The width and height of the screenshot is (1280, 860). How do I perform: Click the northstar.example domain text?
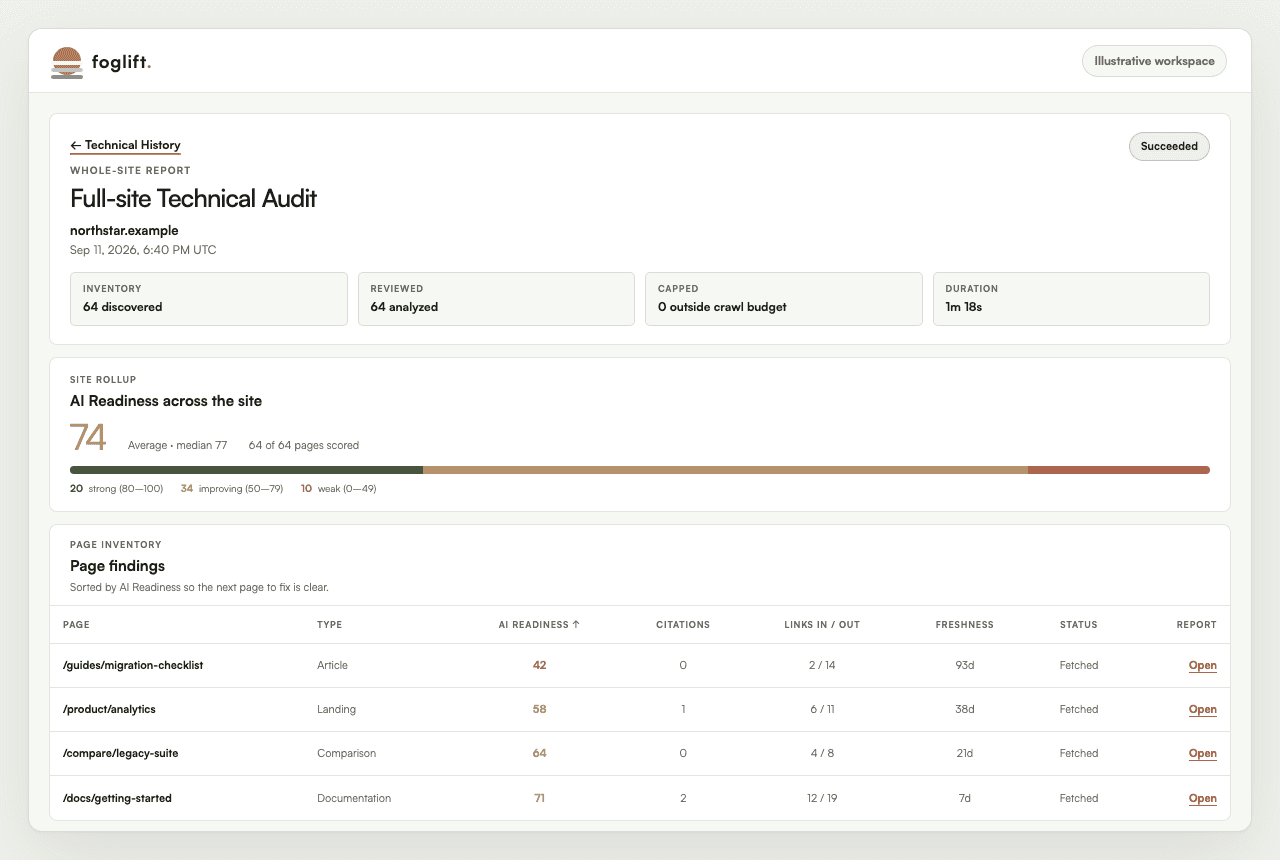pyautogui.click(x=124, y=230)
